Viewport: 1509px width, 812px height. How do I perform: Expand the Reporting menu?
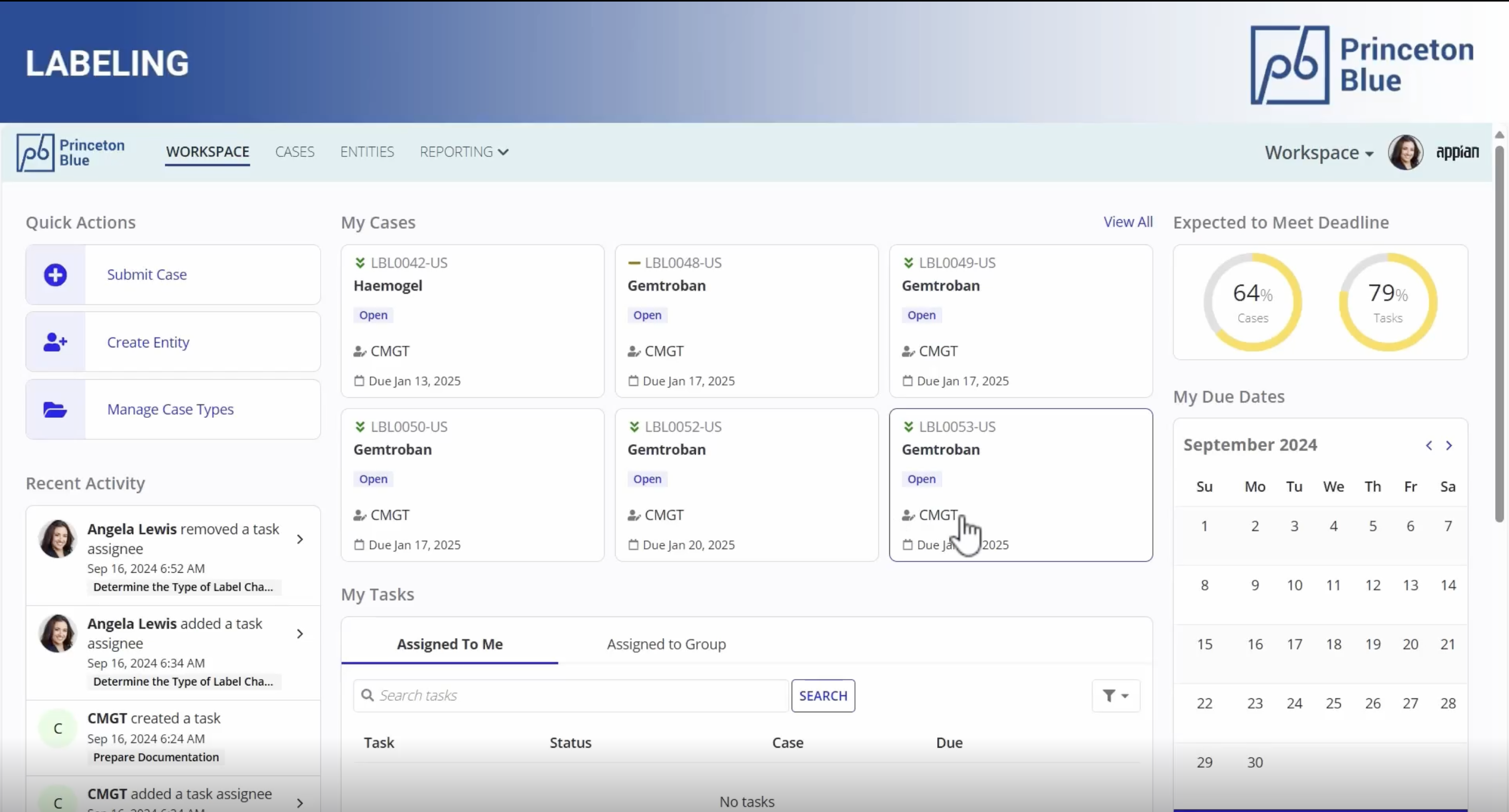click(463, 152)
